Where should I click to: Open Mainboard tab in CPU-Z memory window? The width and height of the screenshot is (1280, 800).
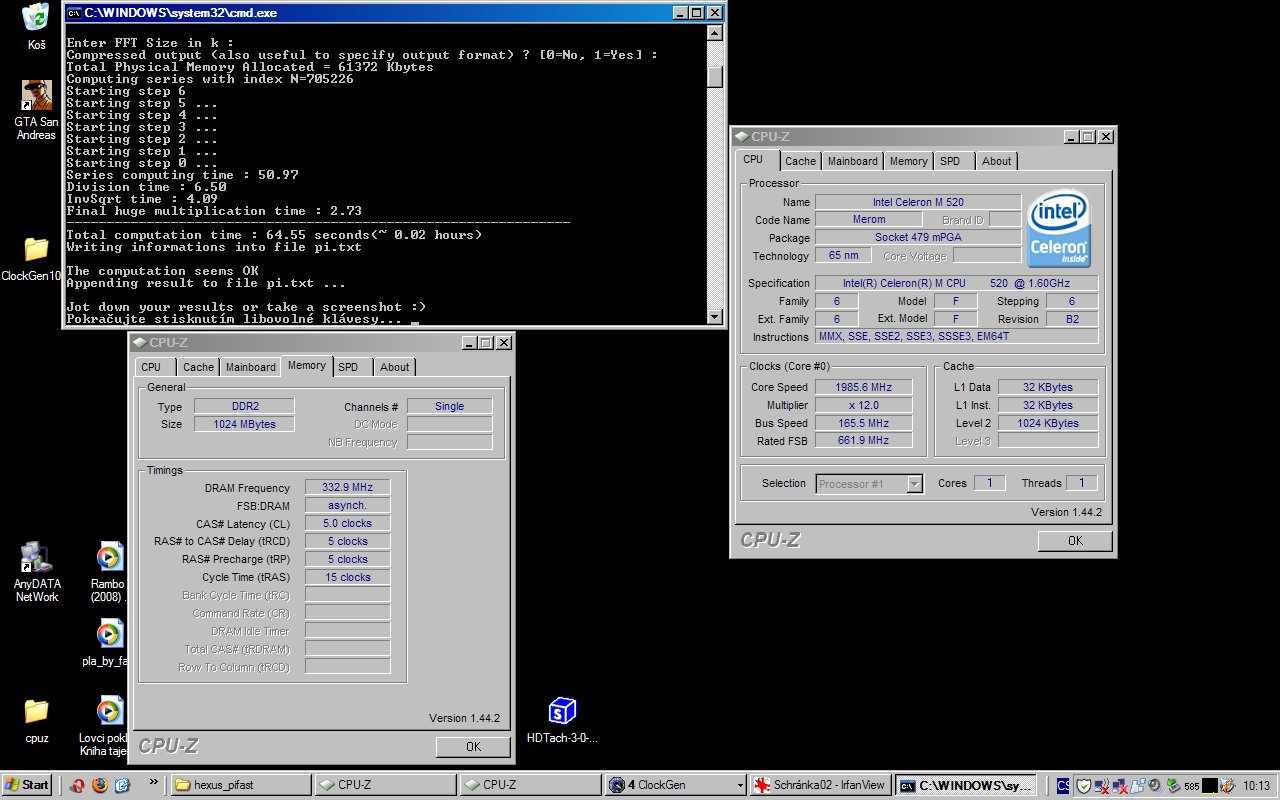[x=250, y=367]
